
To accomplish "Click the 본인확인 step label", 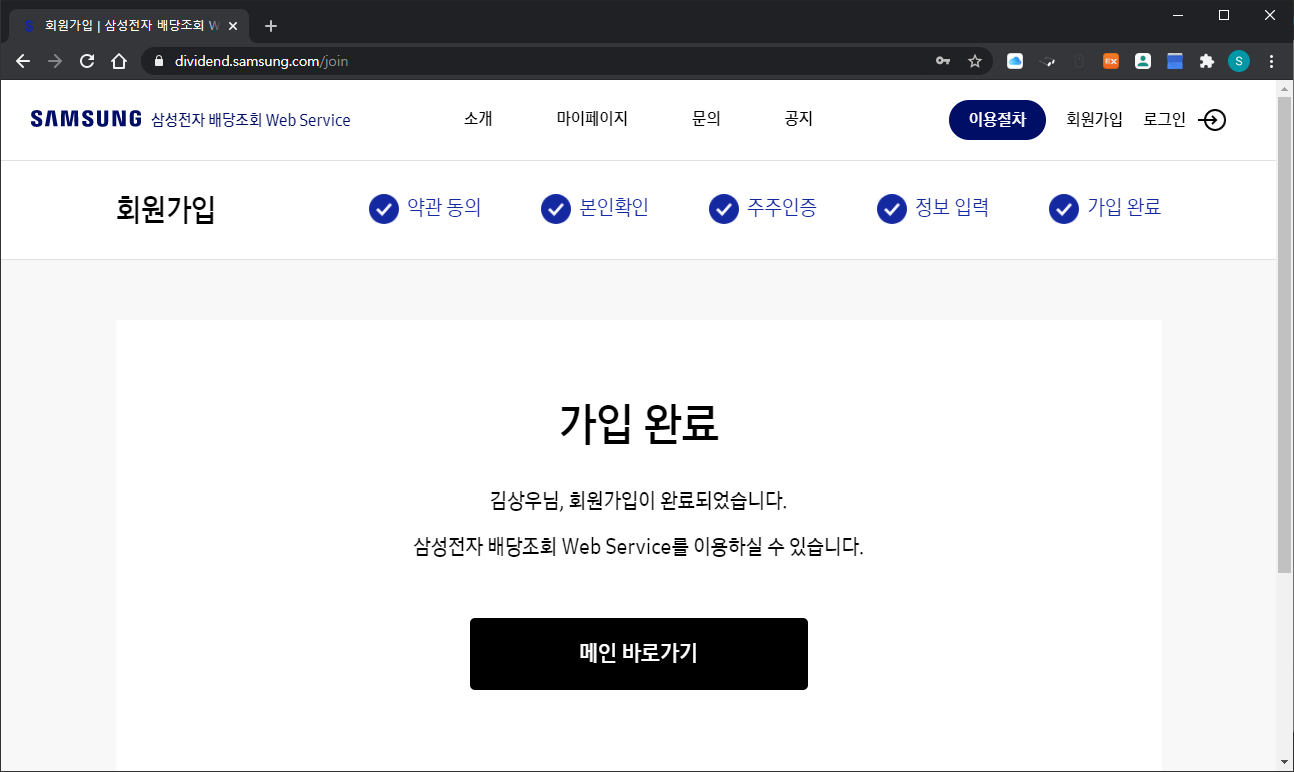I will tap(614, 208).
